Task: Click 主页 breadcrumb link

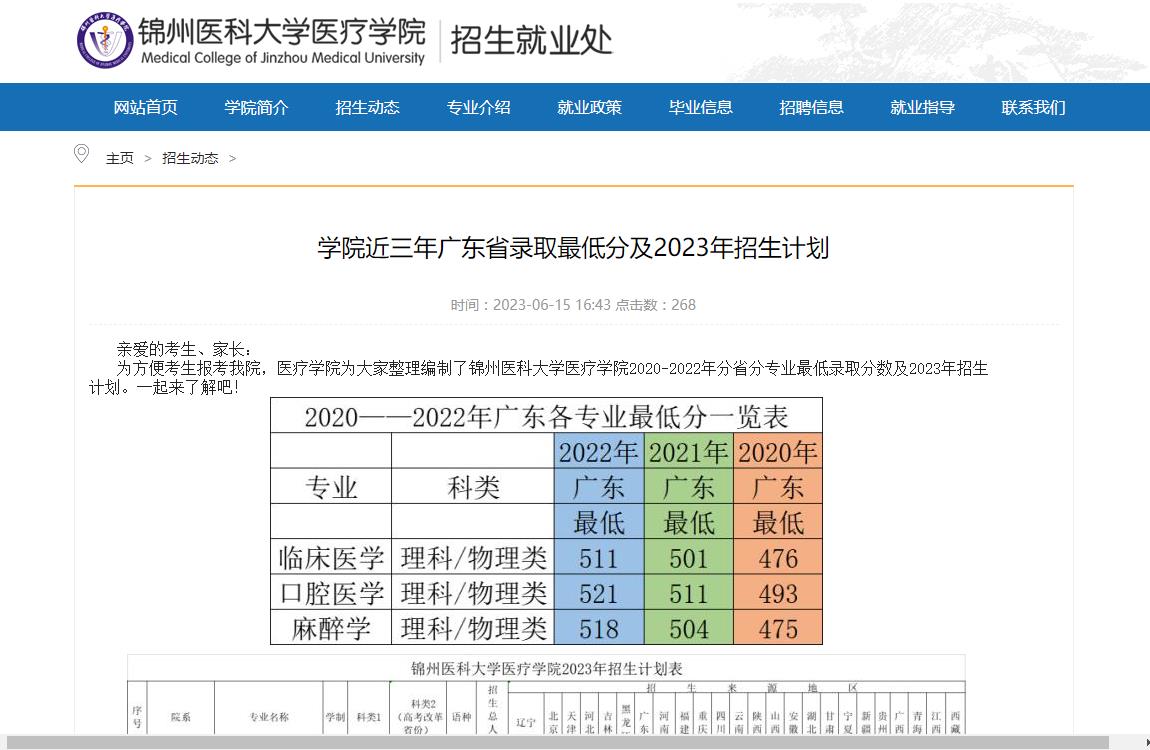Action: click(x=120, y=158)
